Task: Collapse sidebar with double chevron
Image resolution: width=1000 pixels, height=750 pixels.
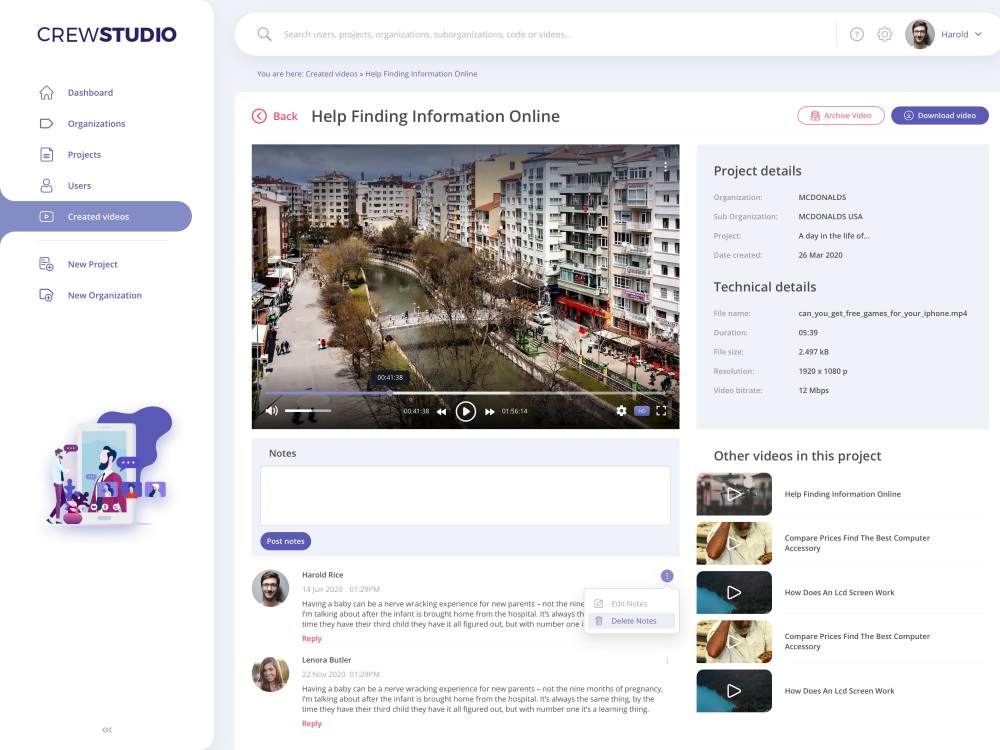Action: click(107, 730)
